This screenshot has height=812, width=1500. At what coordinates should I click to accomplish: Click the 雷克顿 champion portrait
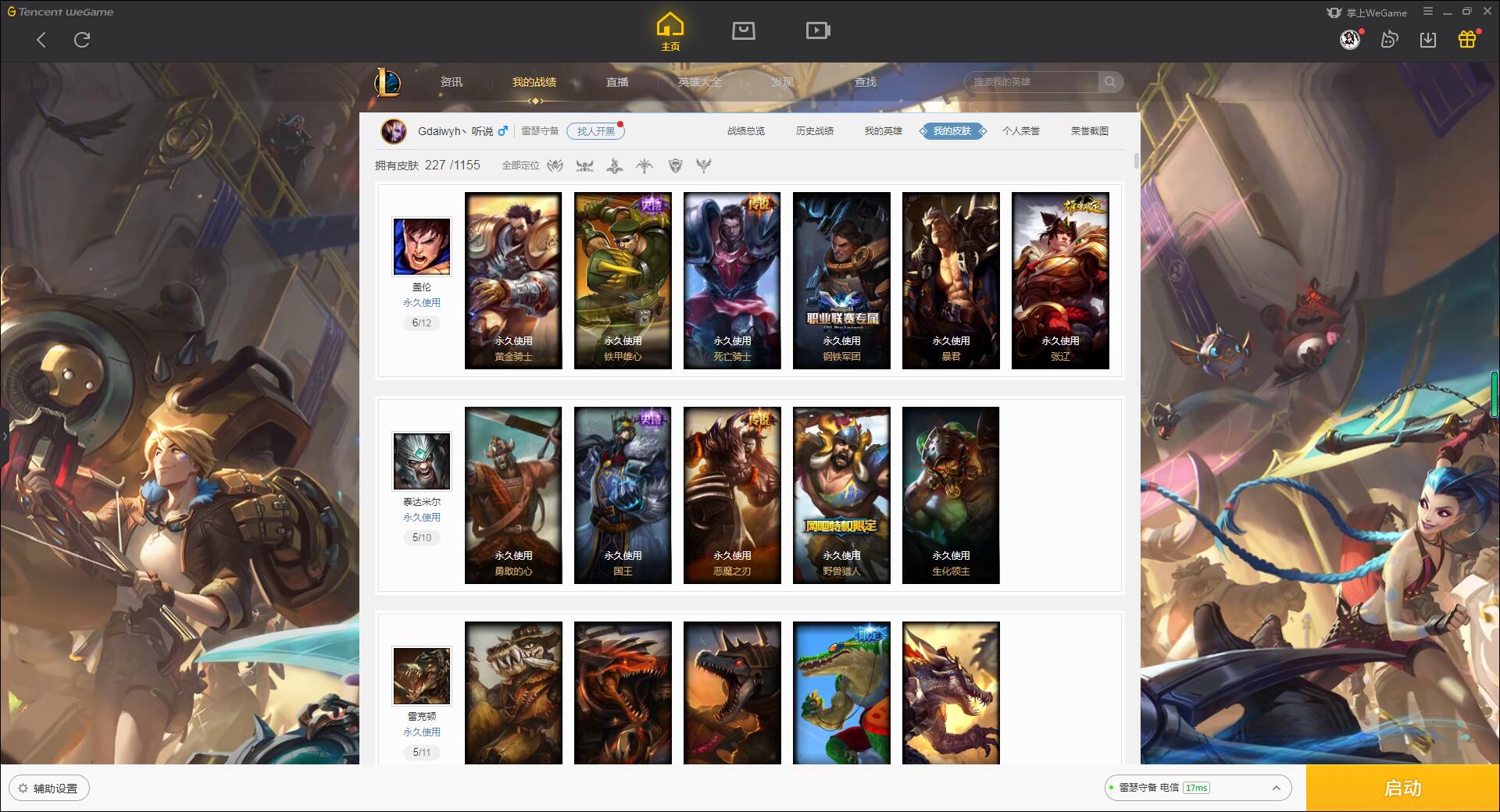point(422,676)
